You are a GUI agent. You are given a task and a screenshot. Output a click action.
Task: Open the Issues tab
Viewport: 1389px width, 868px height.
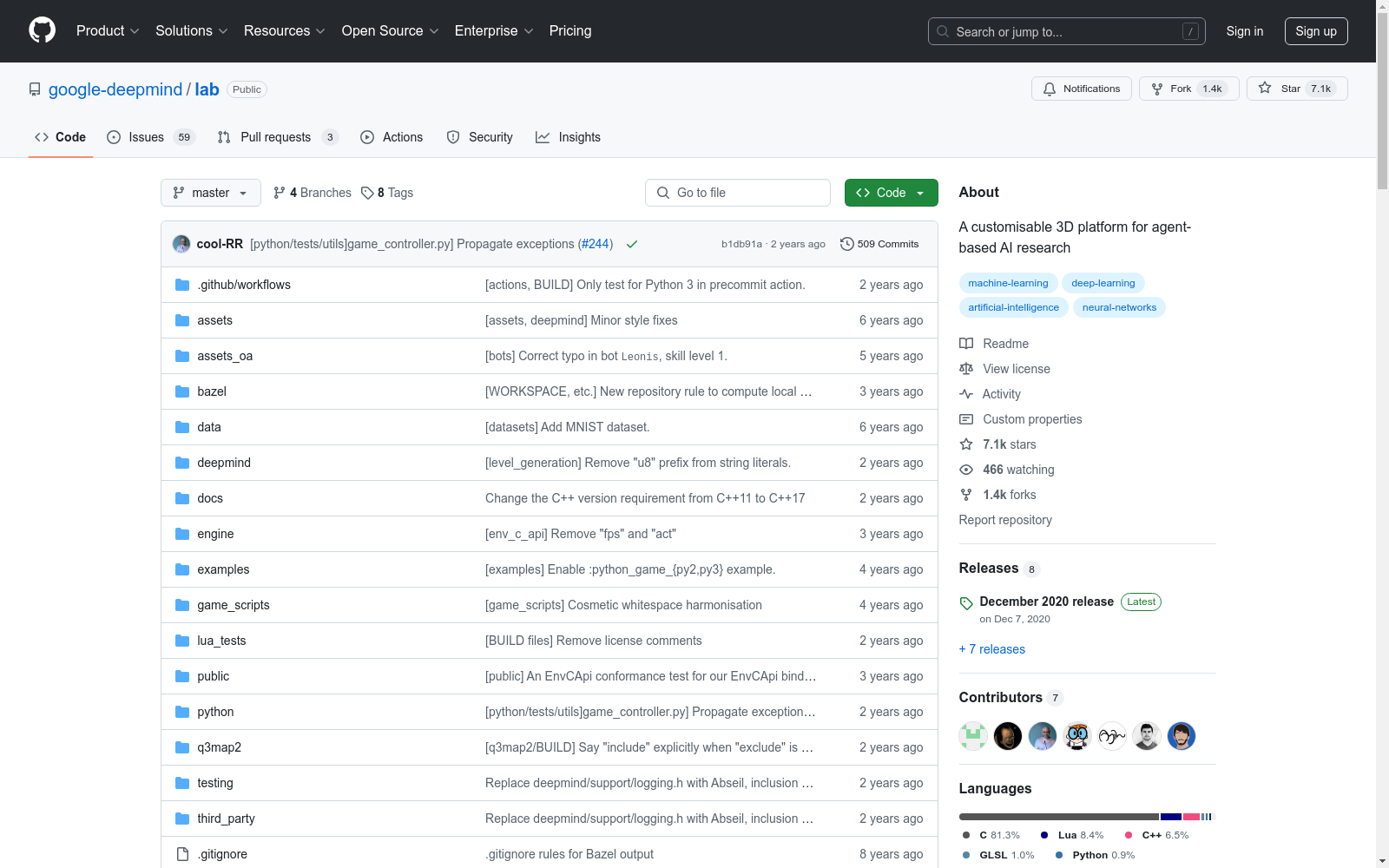tap(151, 137)
